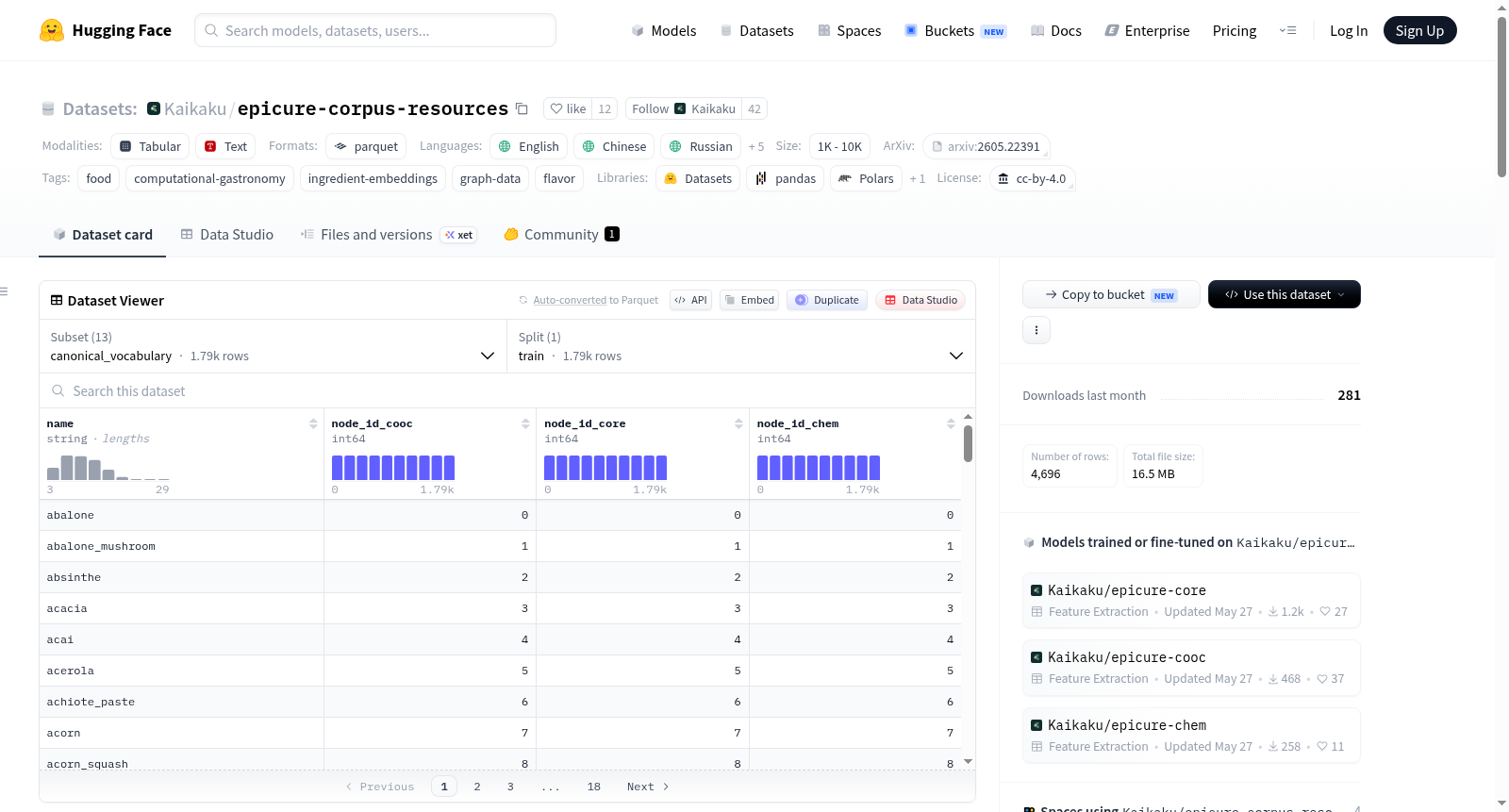
Task: Open Buckets in the top navigation
Action: click(955, 30)
